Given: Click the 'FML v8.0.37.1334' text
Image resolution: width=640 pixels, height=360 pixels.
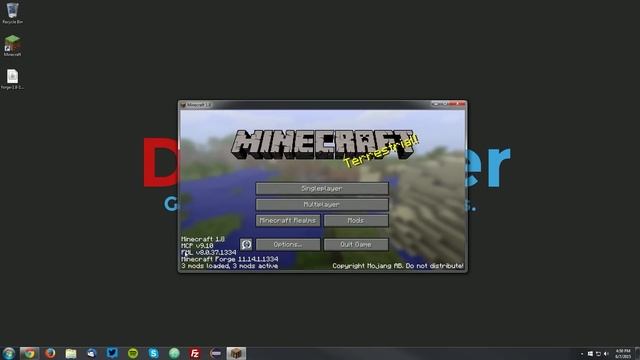Looking at the screenshot, I should coord(209,253).
